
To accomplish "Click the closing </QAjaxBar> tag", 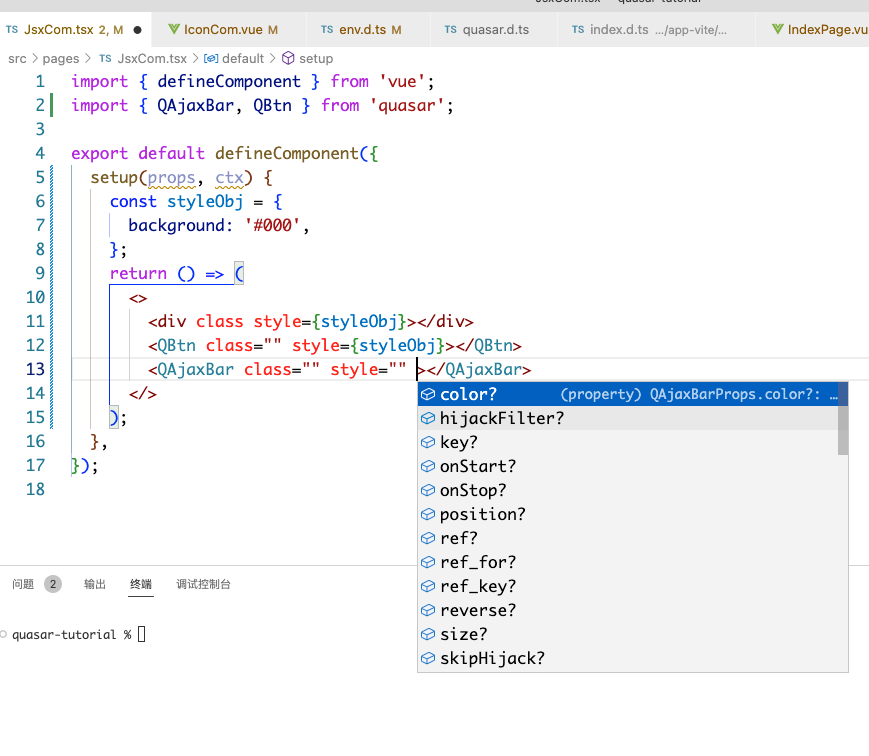I will click(x=479, y=369).
